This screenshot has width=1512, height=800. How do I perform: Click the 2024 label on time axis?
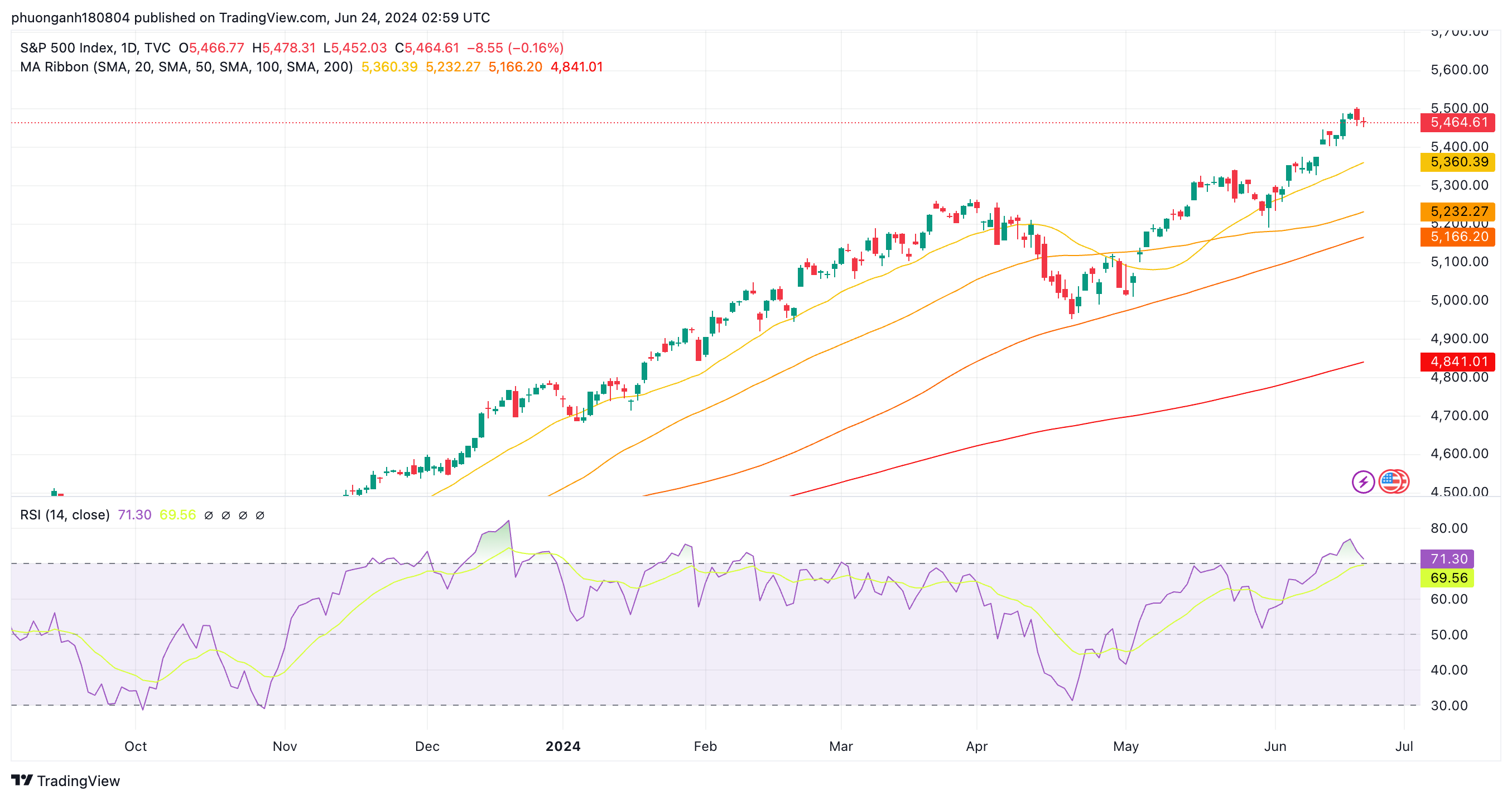pyautogui.click(x=563, y=746)
